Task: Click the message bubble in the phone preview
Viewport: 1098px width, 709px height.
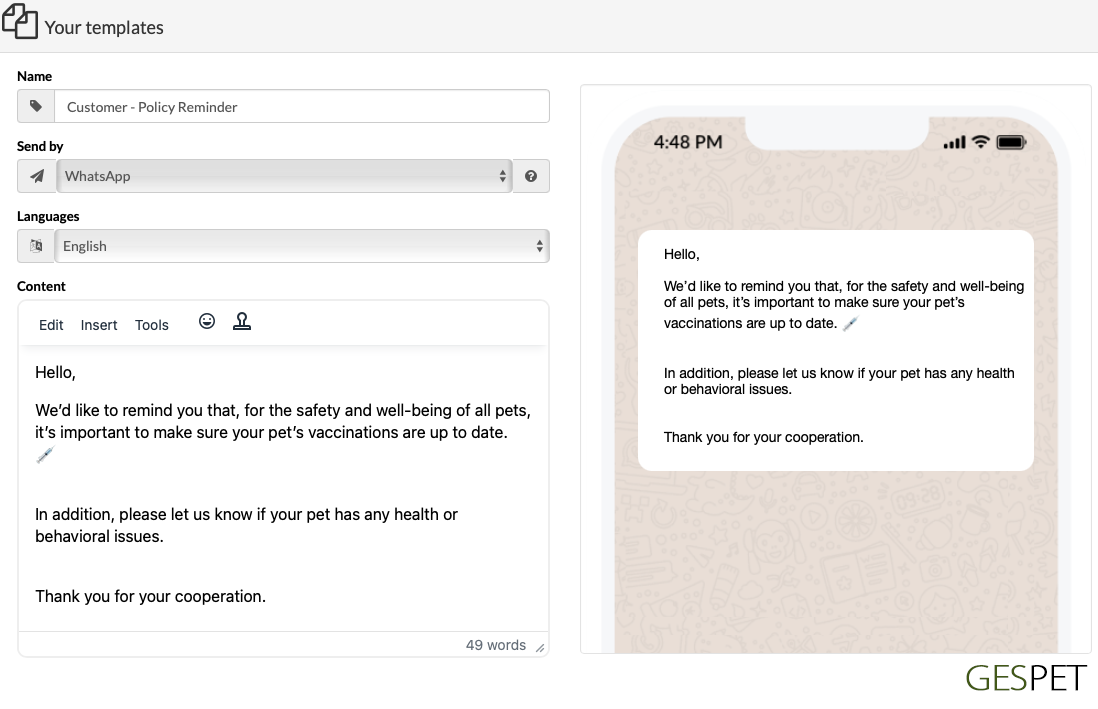Action: 836,349
